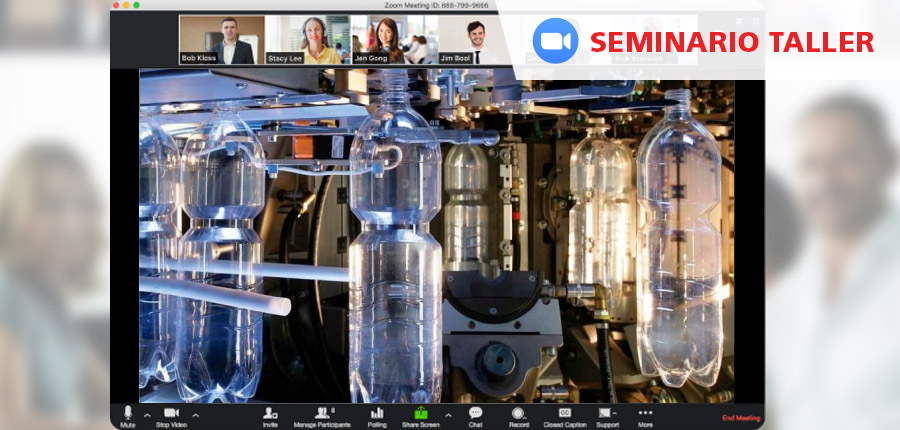Select Jen Gong video thumbnail
Viewport: 900px width, 430px height.
394,40
